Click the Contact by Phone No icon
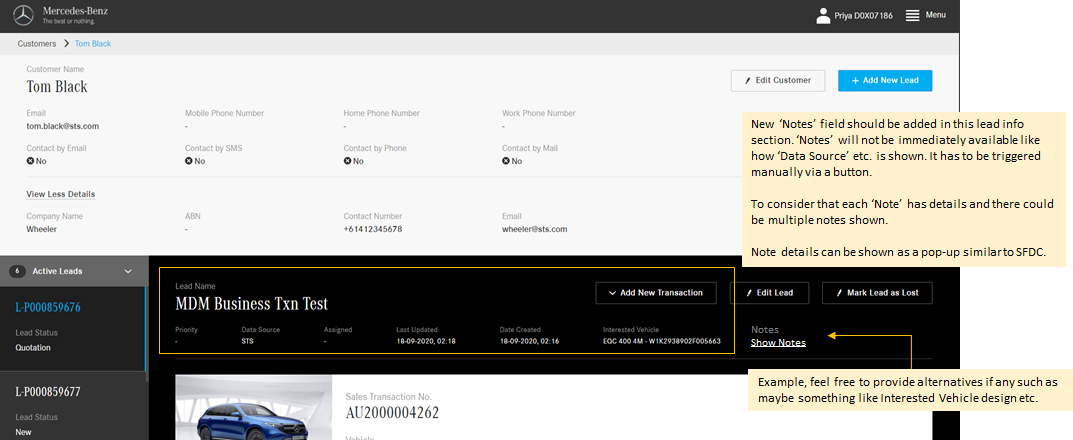This screenshot has width=1073, height=440. pyautogui.click(x=348, y=161)
